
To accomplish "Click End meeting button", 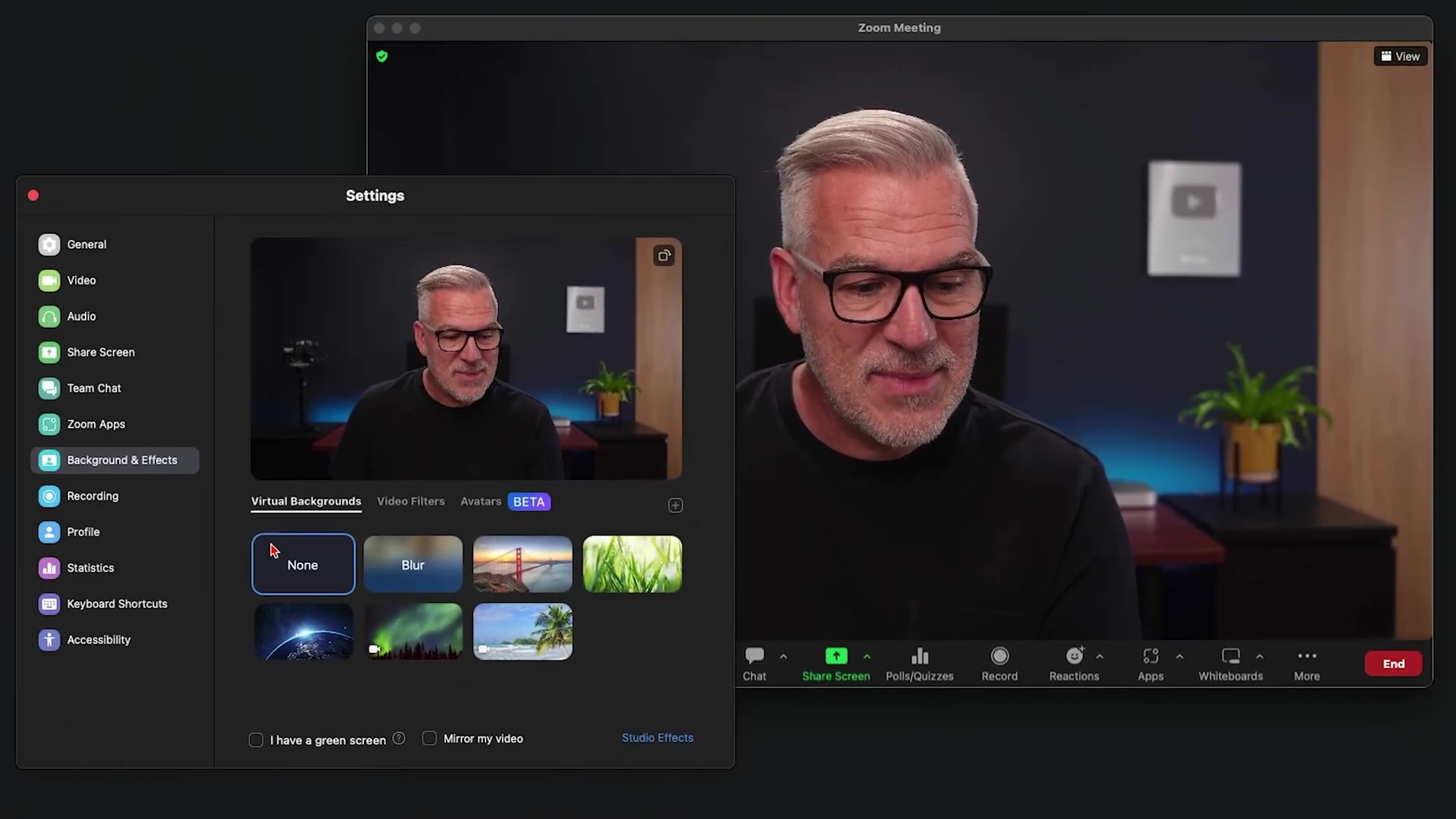I will 1393,663.
